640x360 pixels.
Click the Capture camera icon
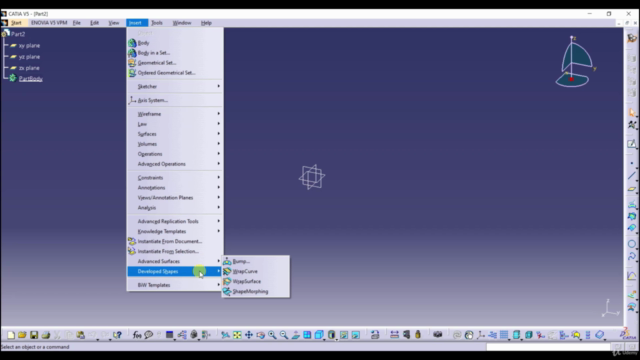438,335
